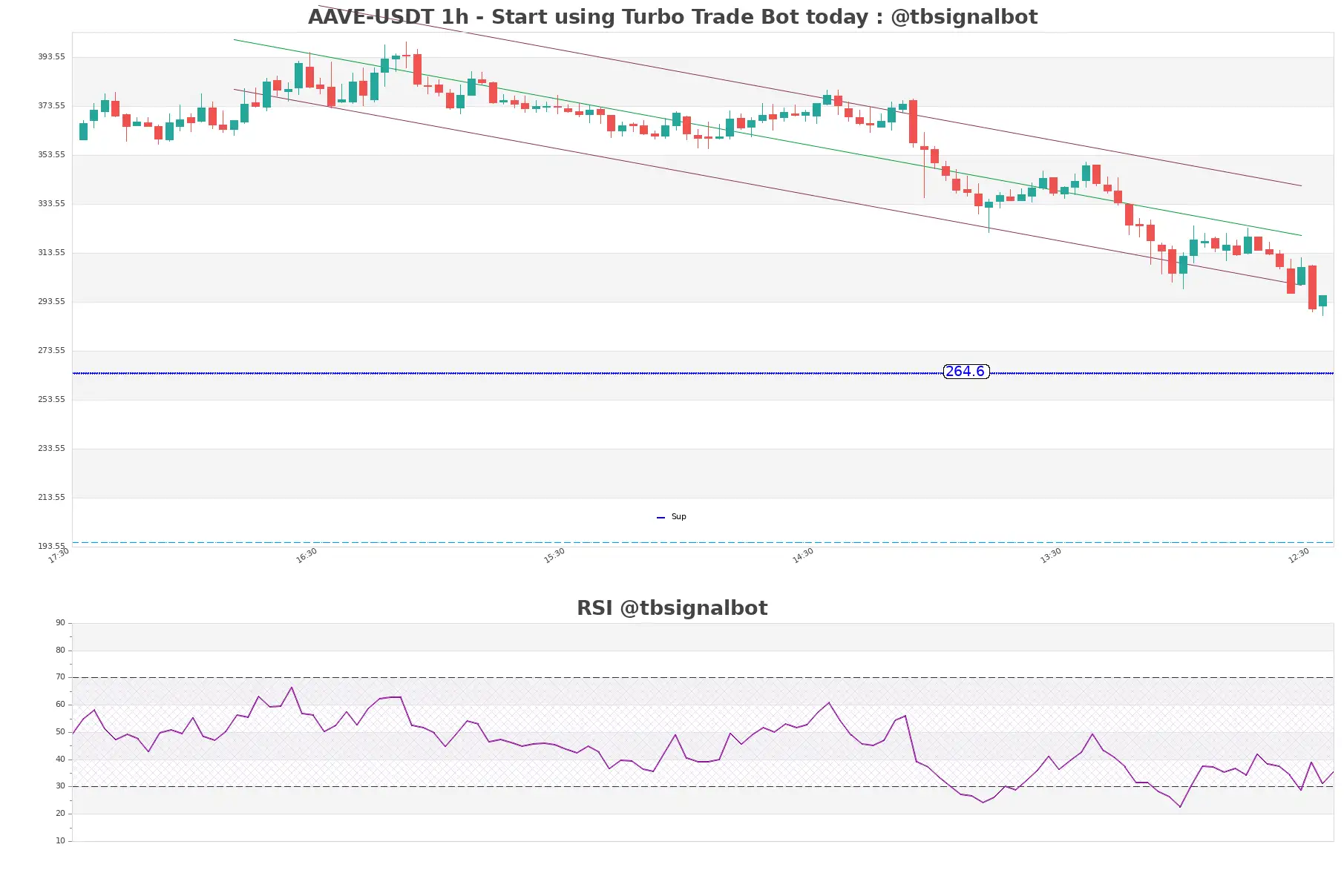Click the 373.55 price axis label
The height and width of the screenshot is (896, 1344).
click(51, 106)
